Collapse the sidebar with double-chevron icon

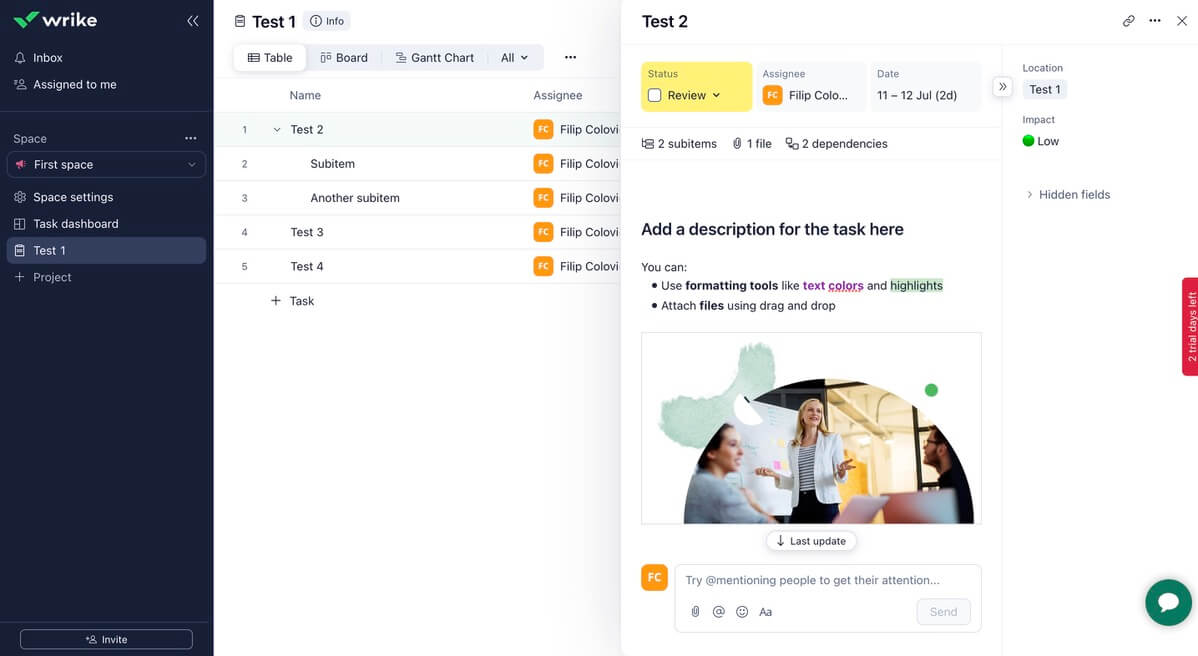tap(193, 21)
